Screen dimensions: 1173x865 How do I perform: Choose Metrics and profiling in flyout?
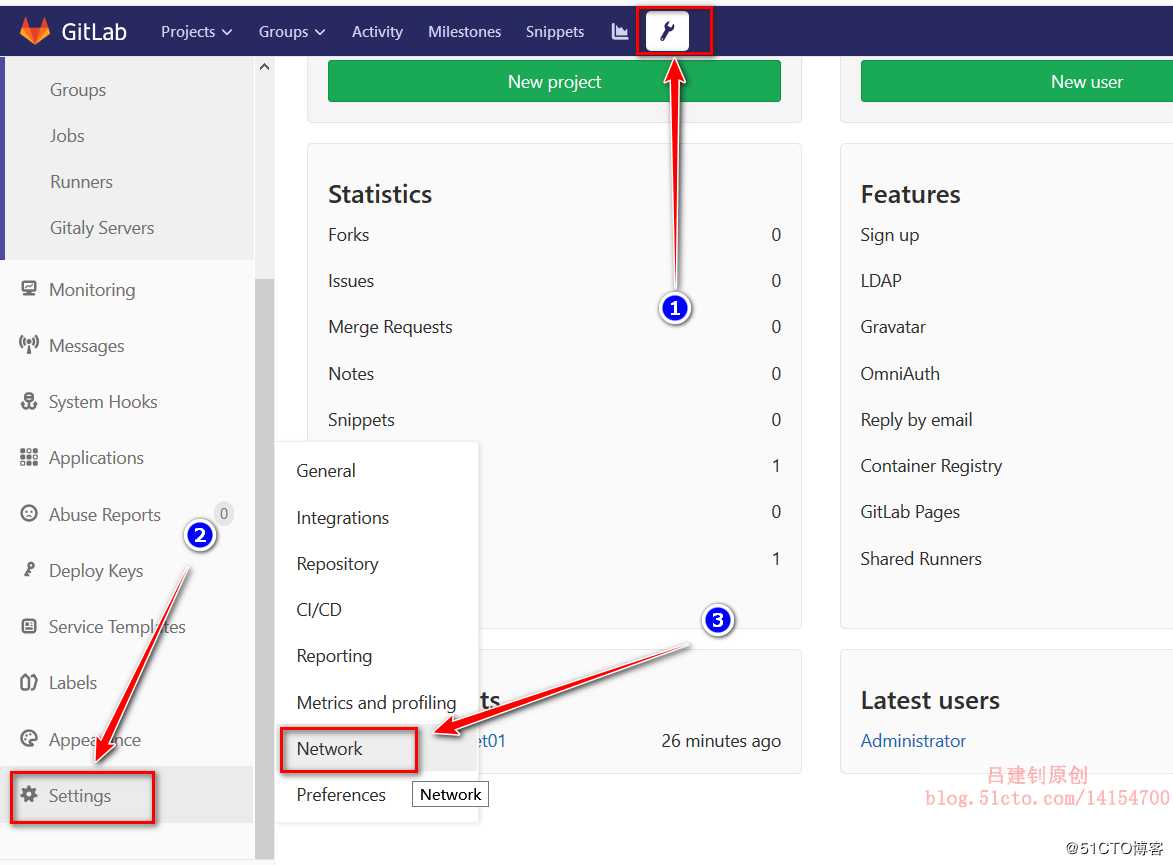[376, 703]
